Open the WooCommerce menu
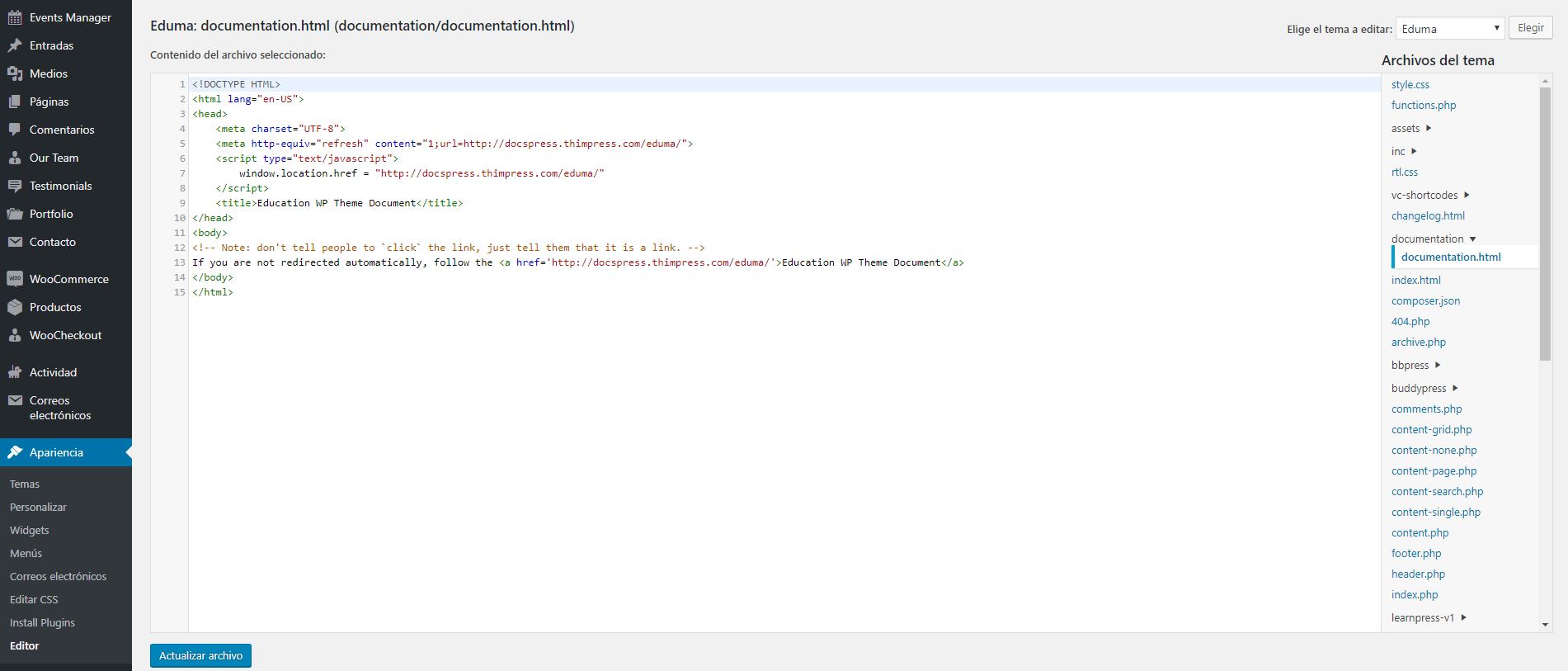Image resolution: width=1568 pixels, height=671 pixels. (66, 279)
